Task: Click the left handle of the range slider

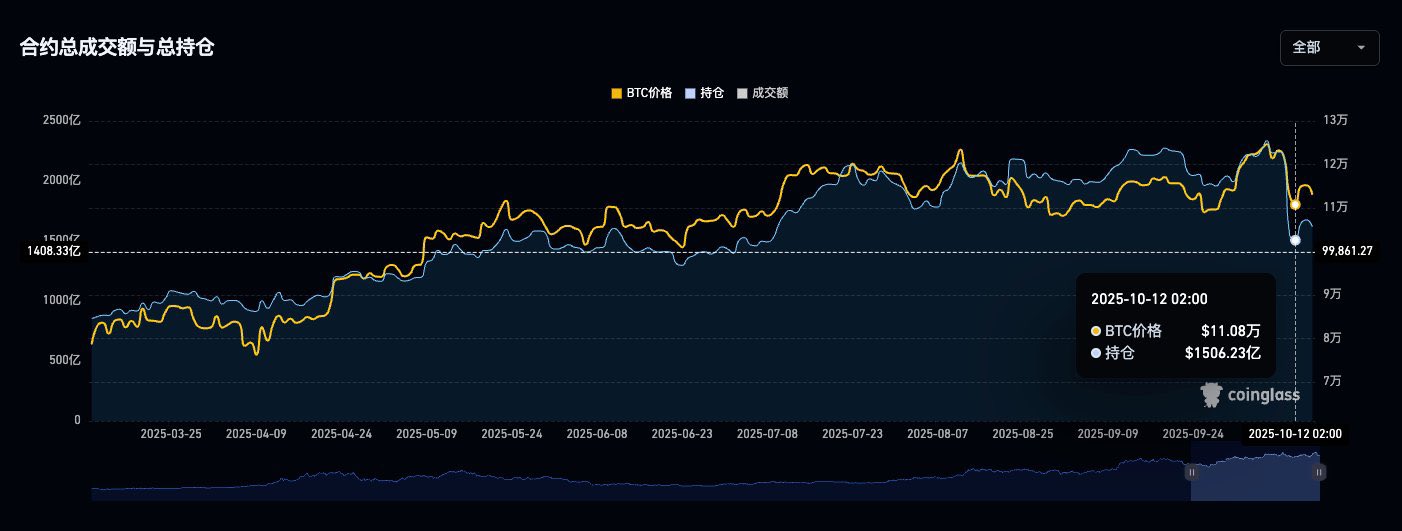Action: pos(1191,471)
